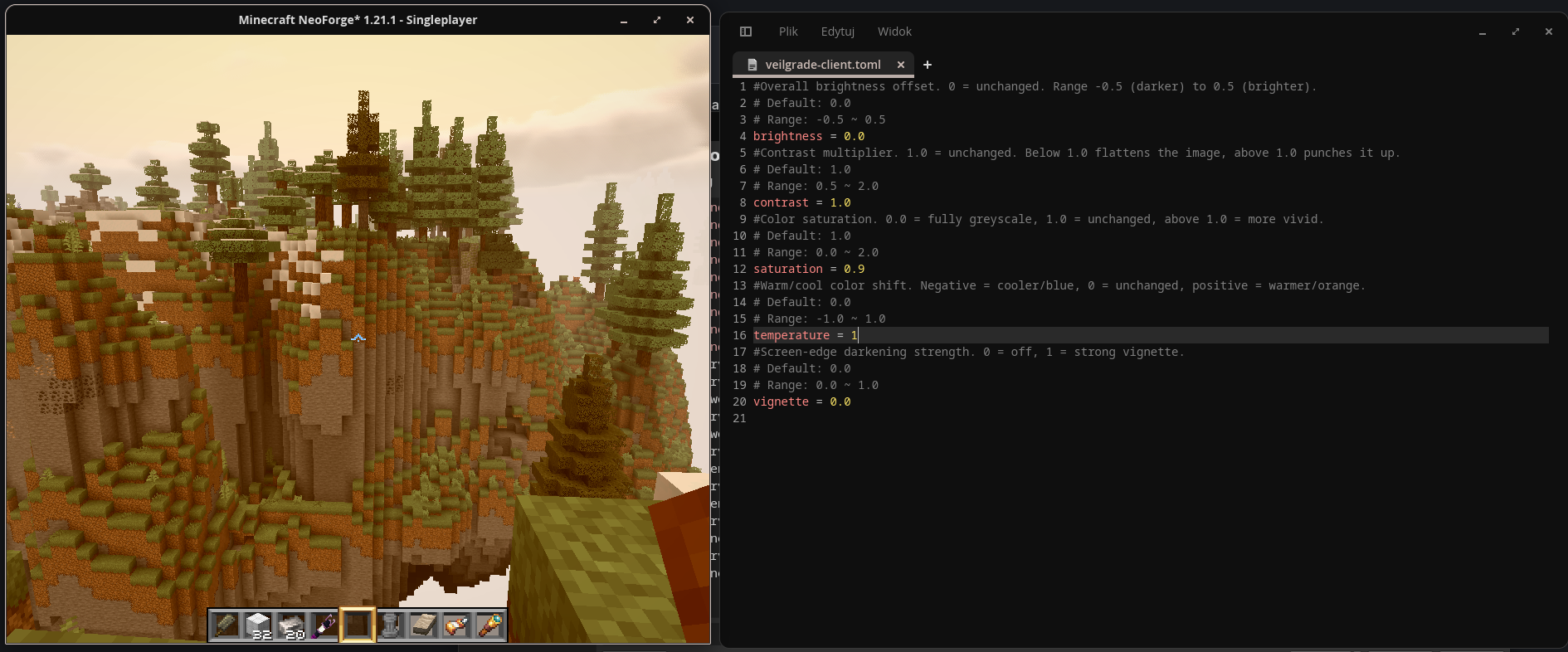Click the "temperature" key on line 16
This screenshot has height=652, width=1568.
791,335
